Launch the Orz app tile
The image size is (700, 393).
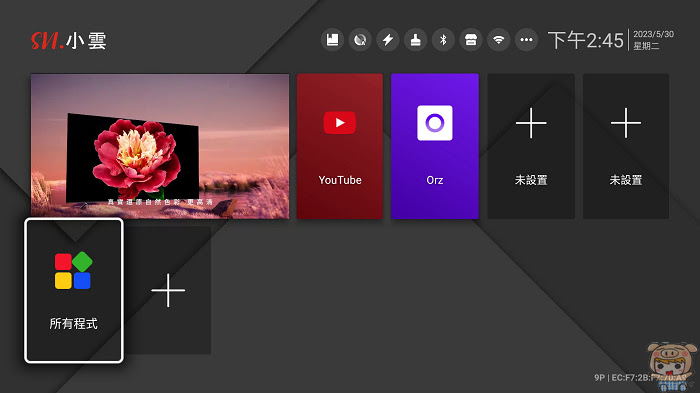pyautogui.click(x=435, y=146)
